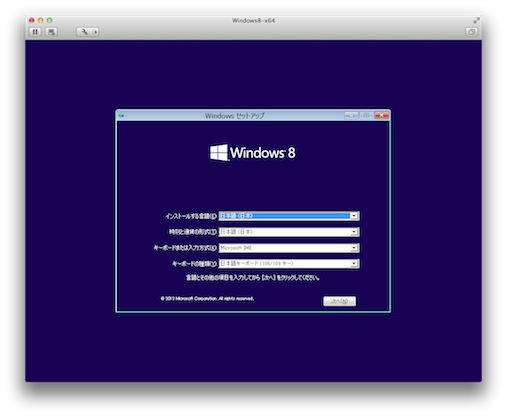Close the Windows Setup dialog with the red X
The width and height of the screenshot is (507, 417).
pyautogui.click(x=381, y=115)
